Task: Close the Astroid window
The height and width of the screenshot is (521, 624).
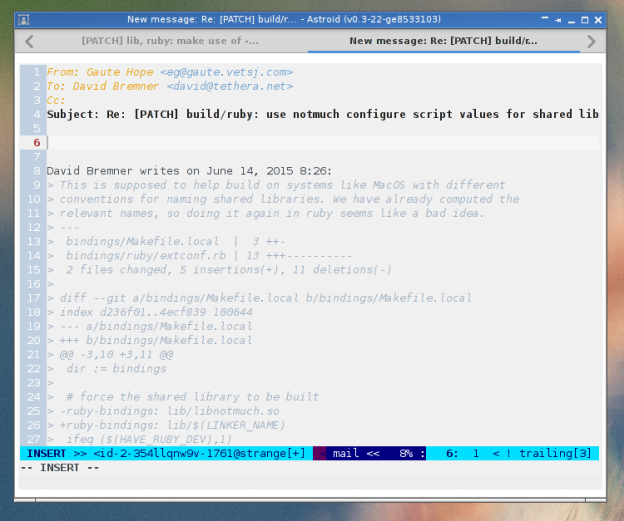Action: click(597, 20)
